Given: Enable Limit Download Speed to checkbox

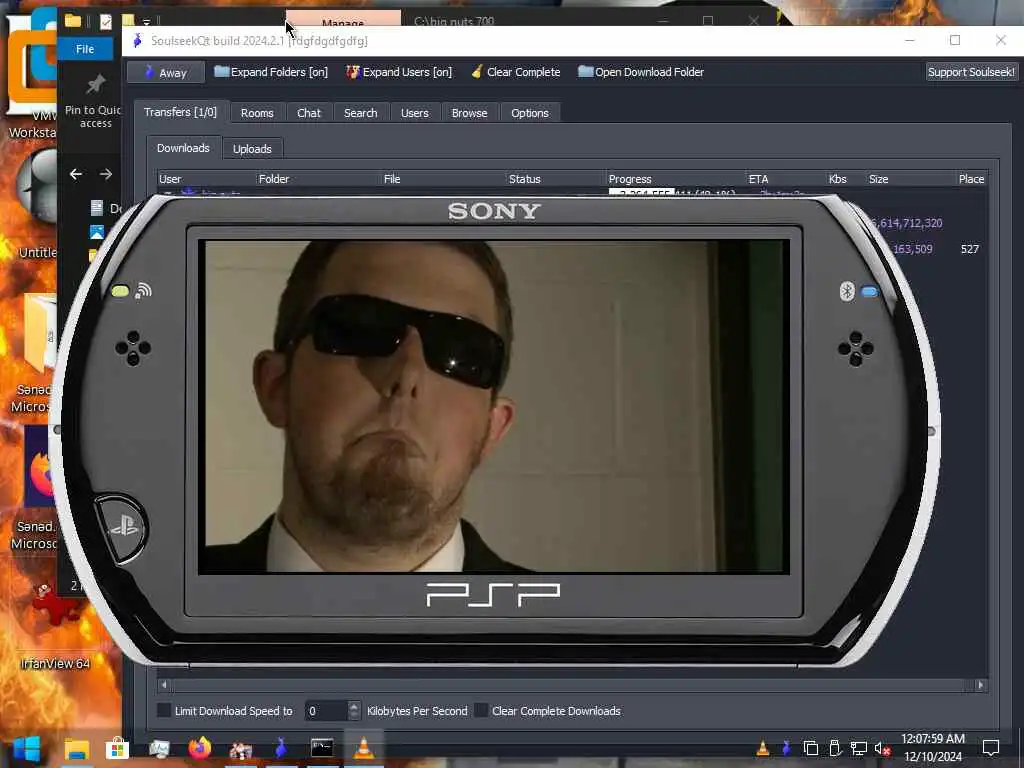Looking at the screenshot, I should (x=165, y=711).
